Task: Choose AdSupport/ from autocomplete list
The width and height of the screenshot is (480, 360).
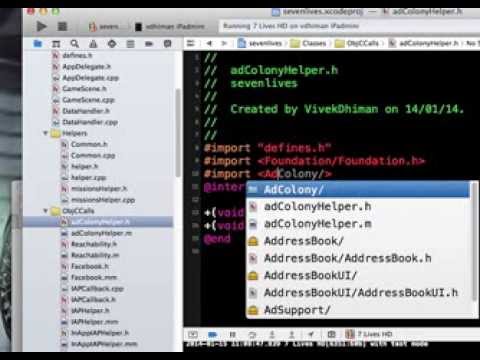Action: click(358, 310)
